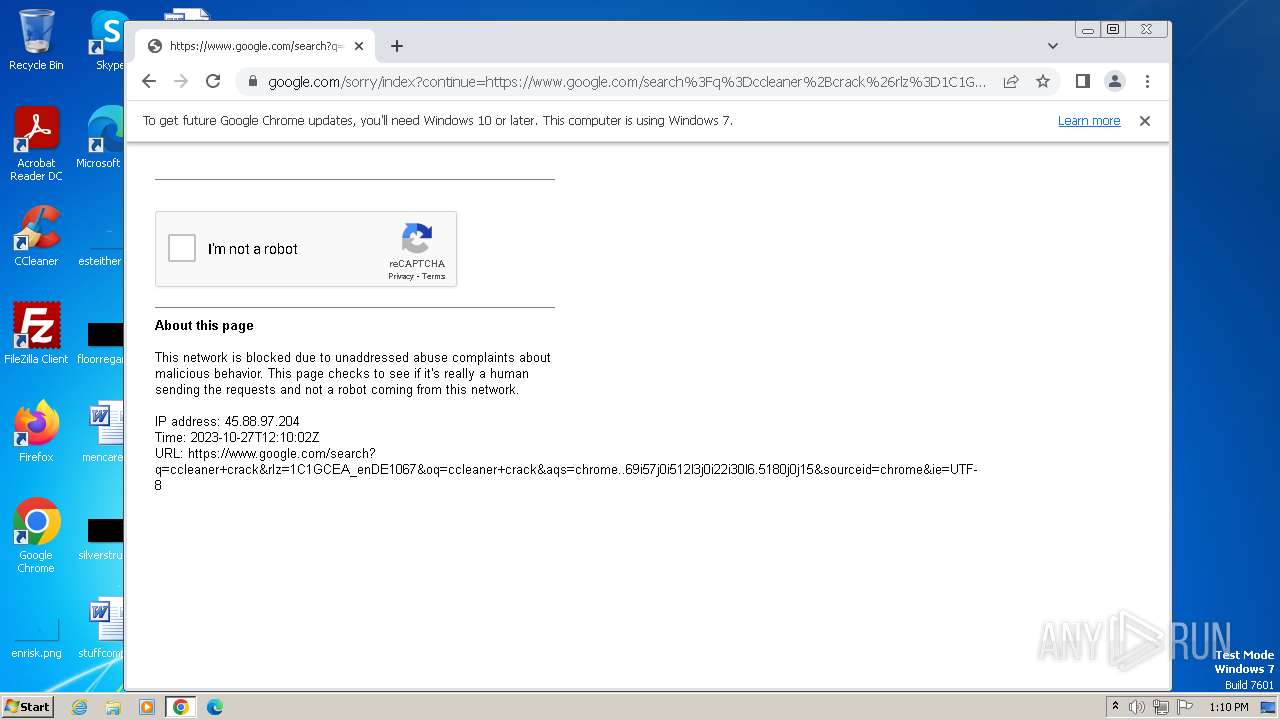1280x720 pixels.
Task: Open Chrome side panel
Action: coord(1082,81)
